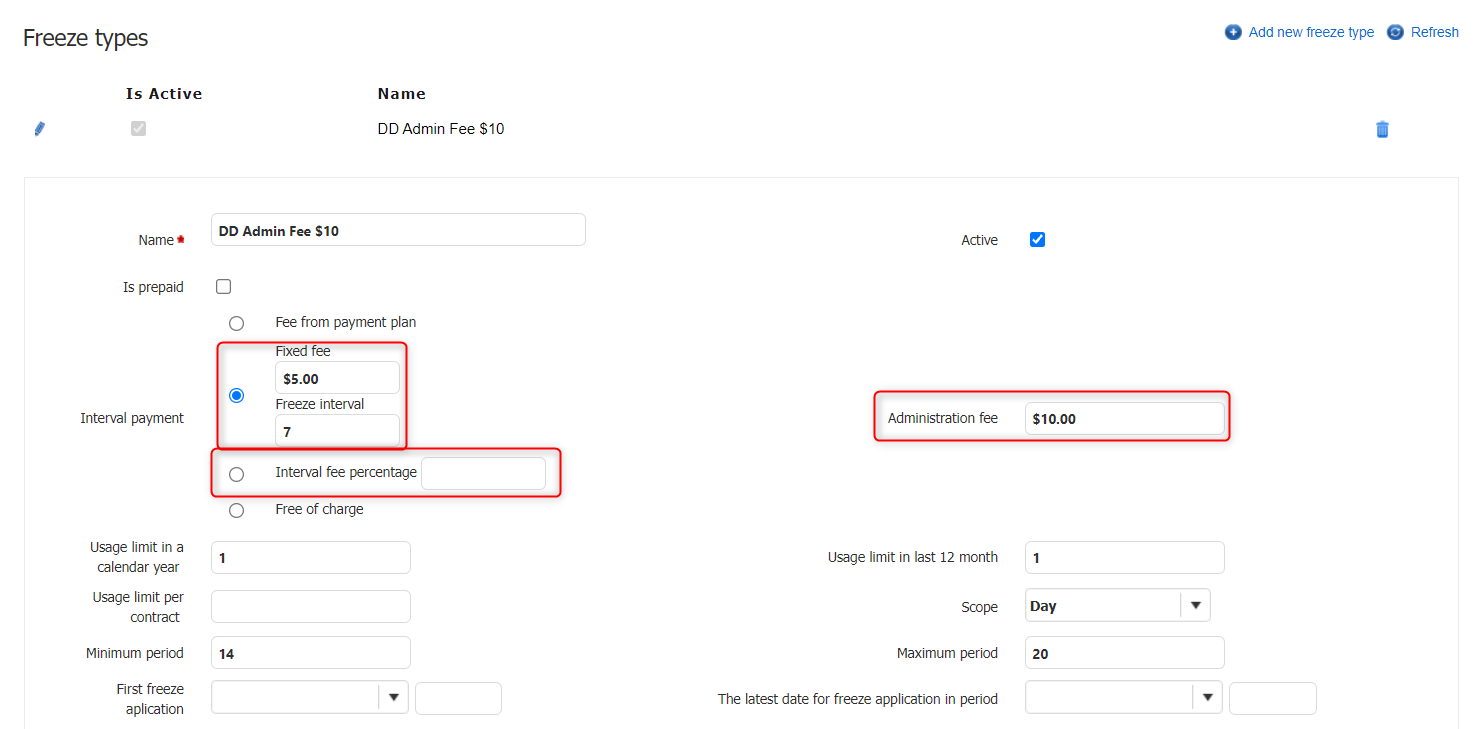Select the Free of charge option
This screenshot has width=1477, height=729.
pos(236,510)
